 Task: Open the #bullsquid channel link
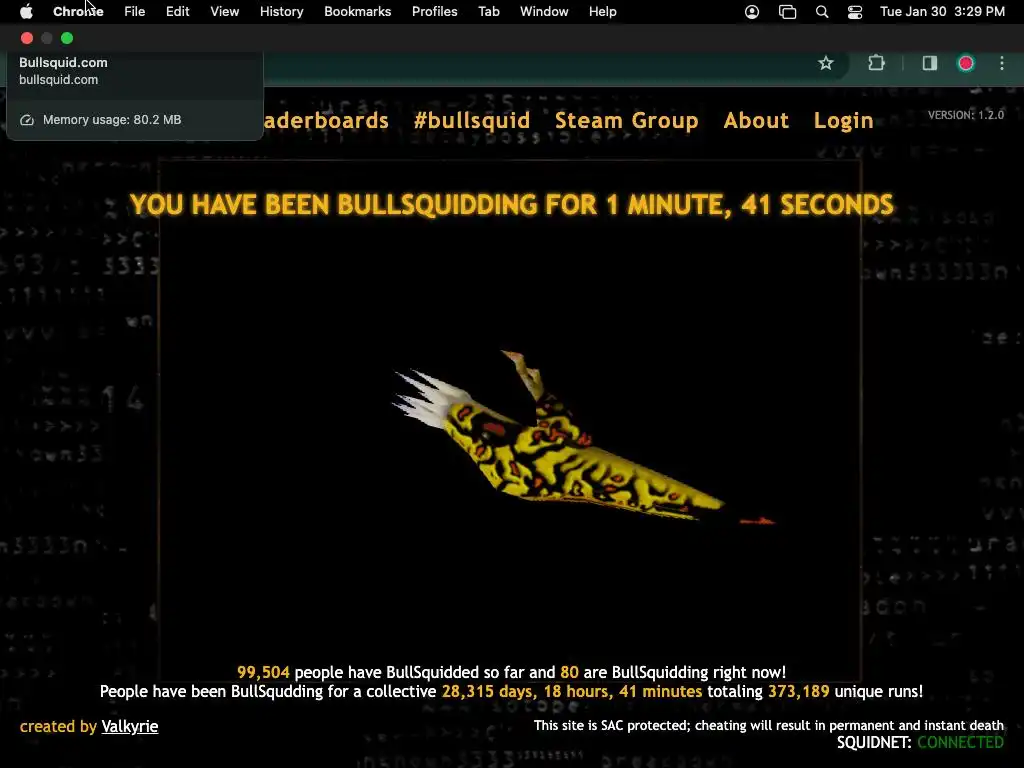(472, 121)
